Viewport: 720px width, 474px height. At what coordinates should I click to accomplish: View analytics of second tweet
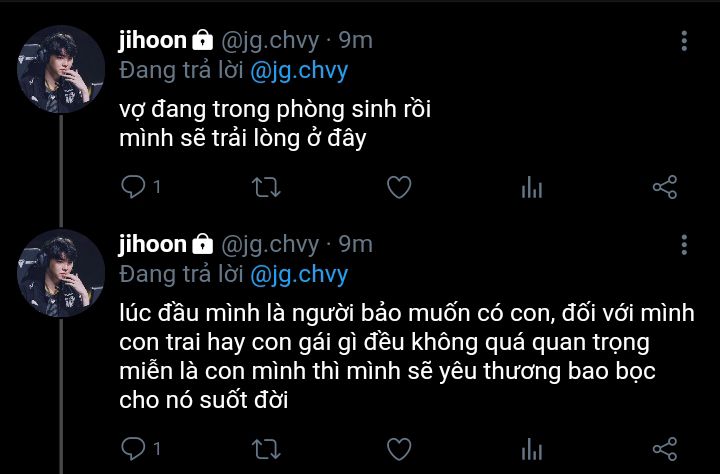(532, 449)
